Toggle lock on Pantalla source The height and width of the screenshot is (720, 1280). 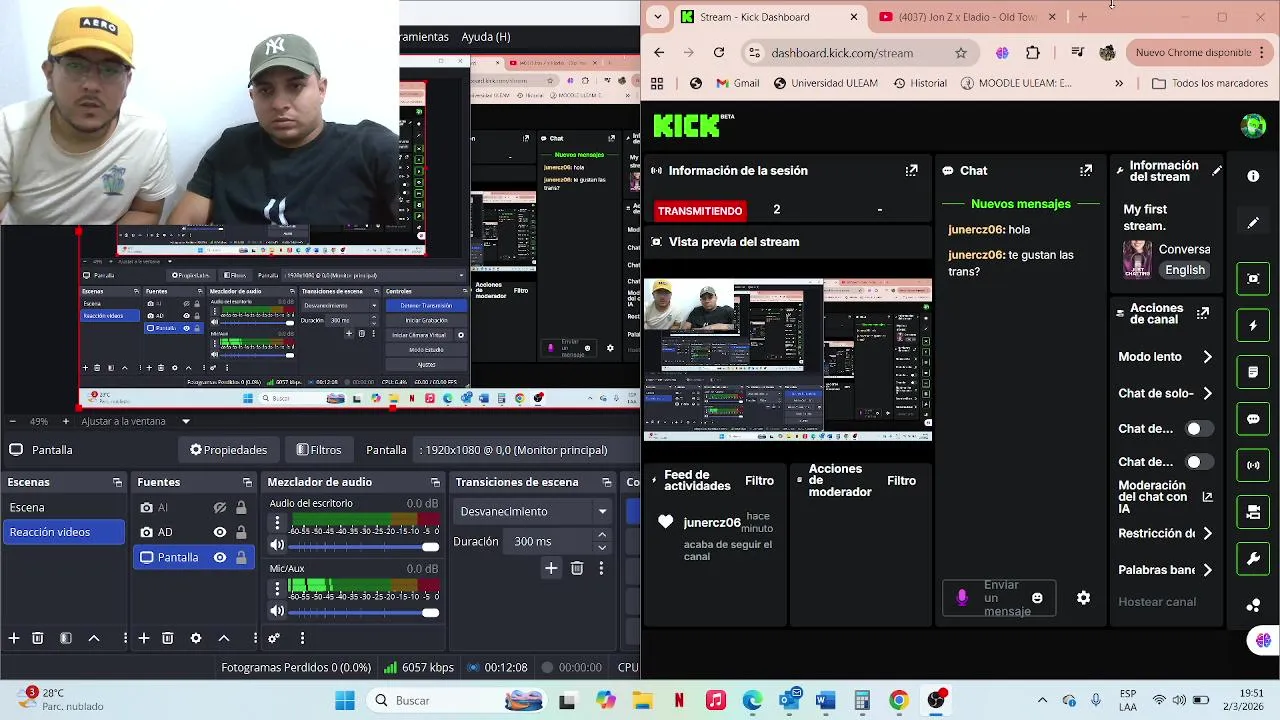pos(241,557)
